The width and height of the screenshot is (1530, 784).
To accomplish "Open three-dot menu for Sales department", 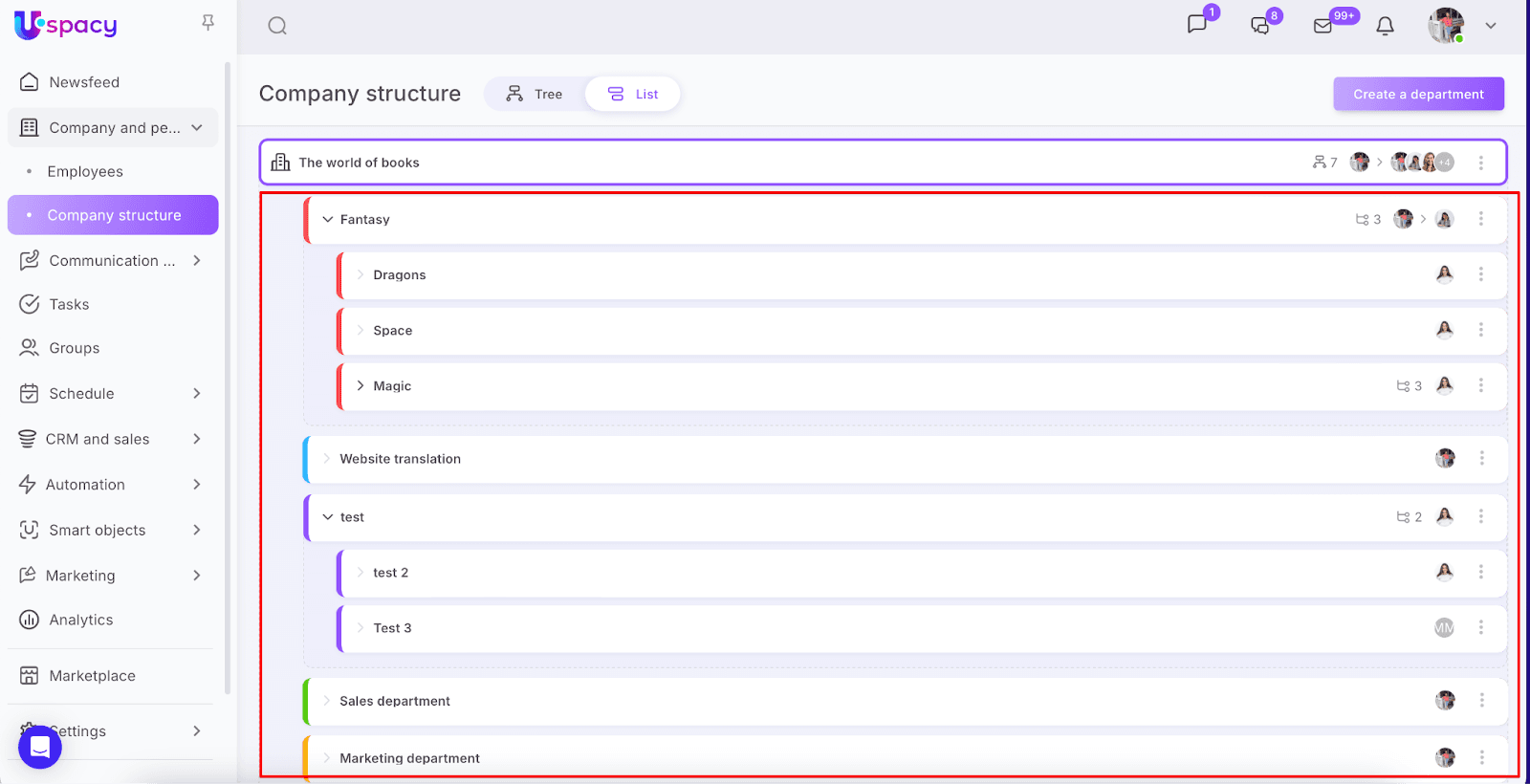I will tap(1481, 701).
